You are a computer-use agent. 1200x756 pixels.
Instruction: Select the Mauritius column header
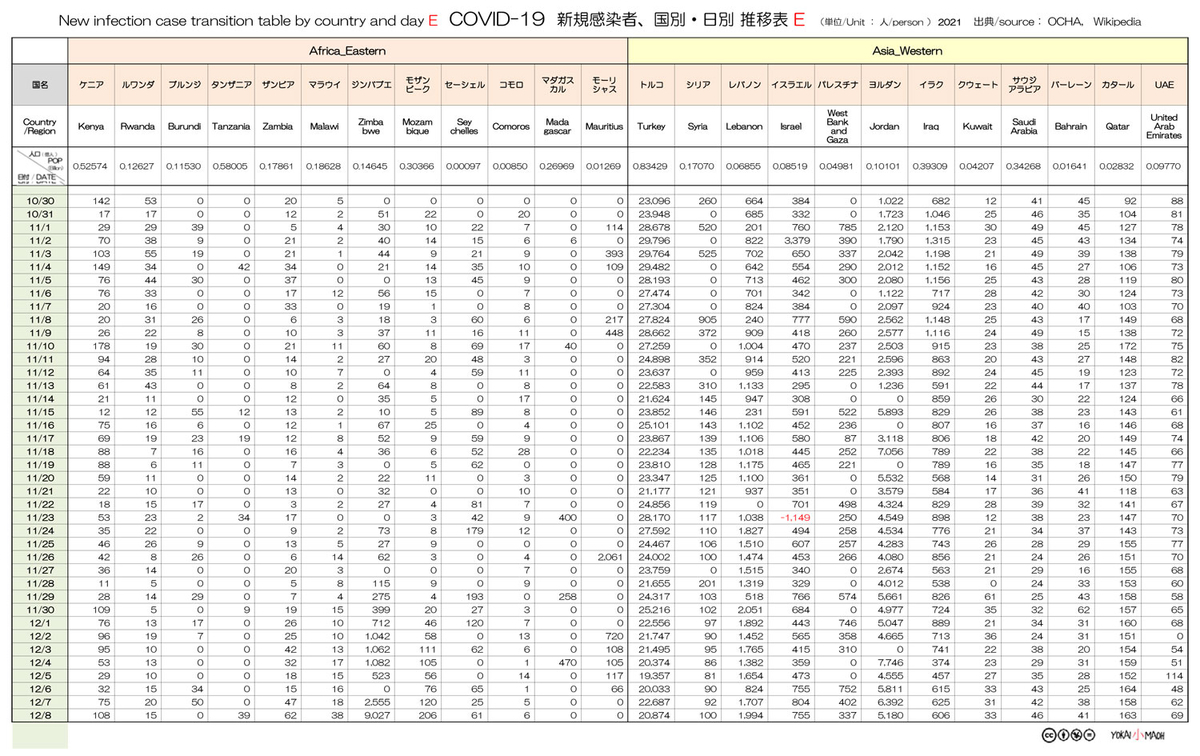[x=604, y=127]
